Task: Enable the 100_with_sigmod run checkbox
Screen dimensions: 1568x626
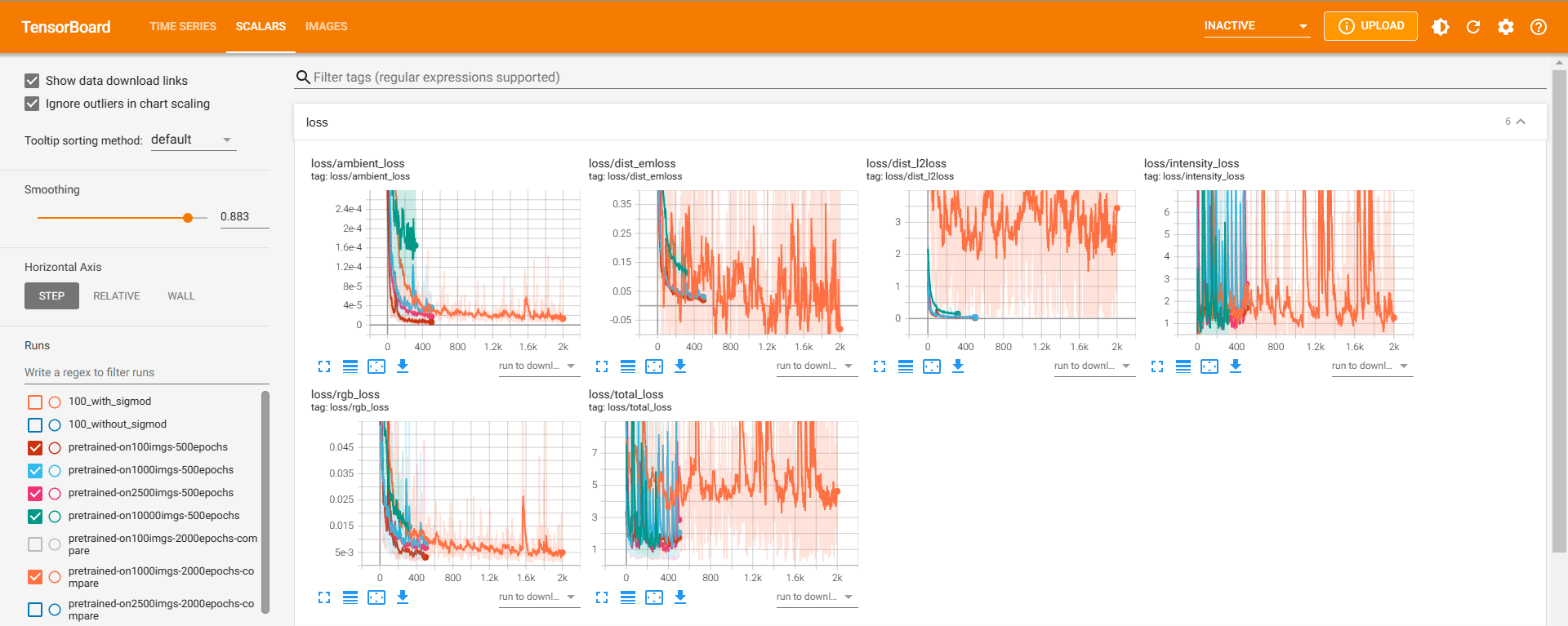Action: pos(35,402)
